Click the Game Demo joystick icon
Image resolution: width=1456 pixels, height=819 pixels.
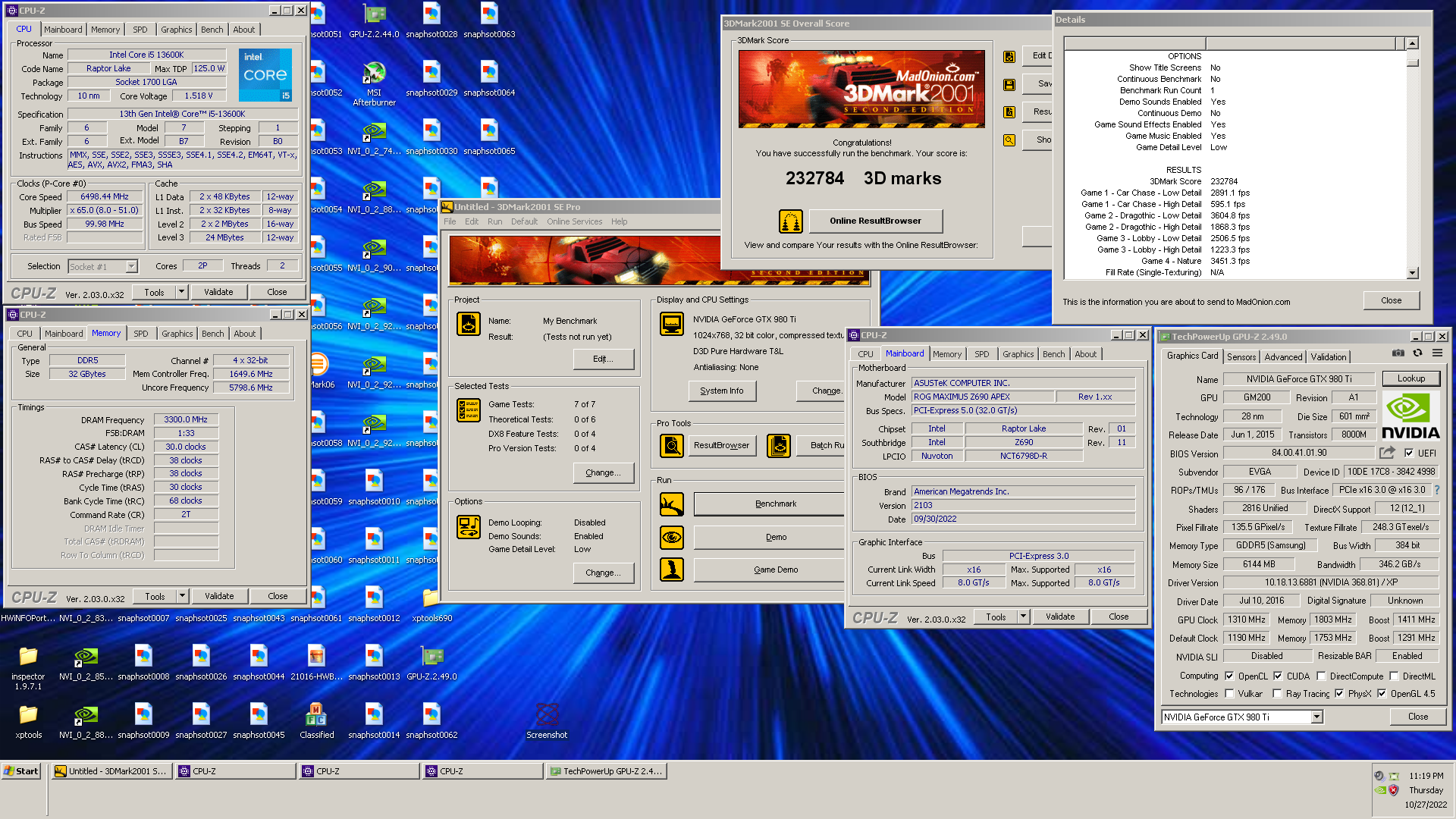coord(672,570)
